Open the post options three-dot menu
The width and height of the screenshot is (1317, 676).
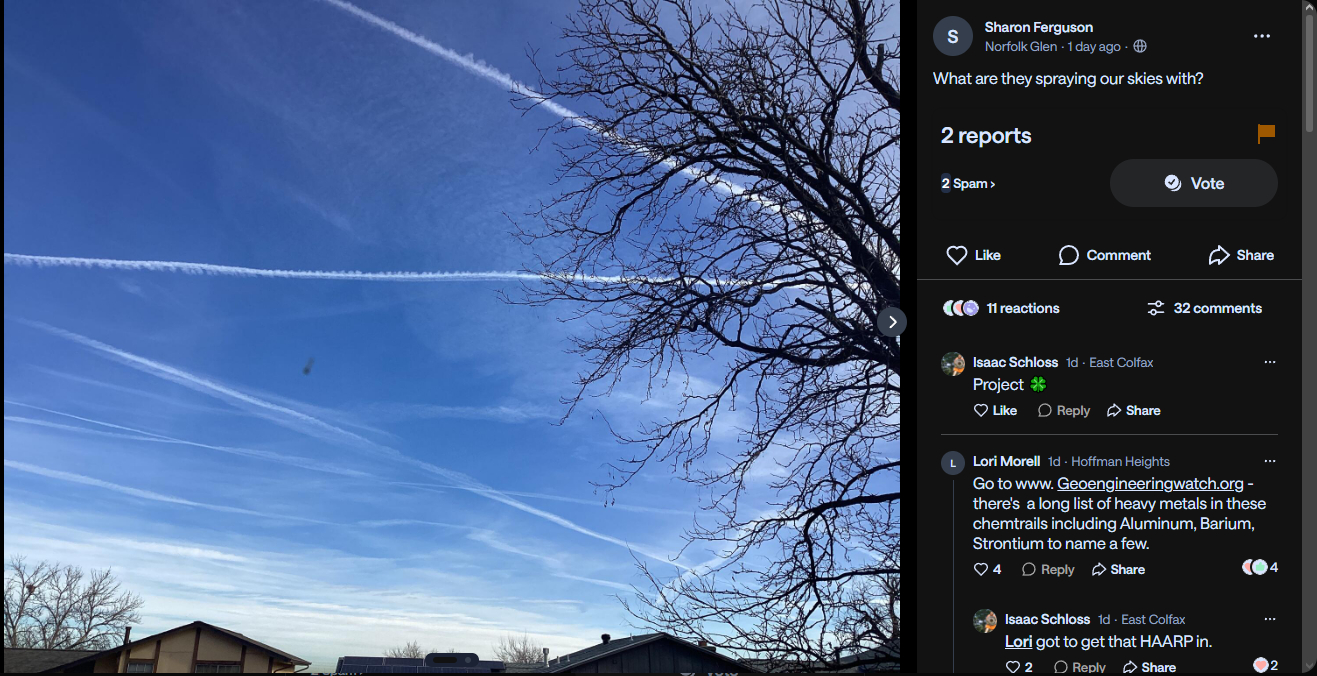tap(1262, 36)
